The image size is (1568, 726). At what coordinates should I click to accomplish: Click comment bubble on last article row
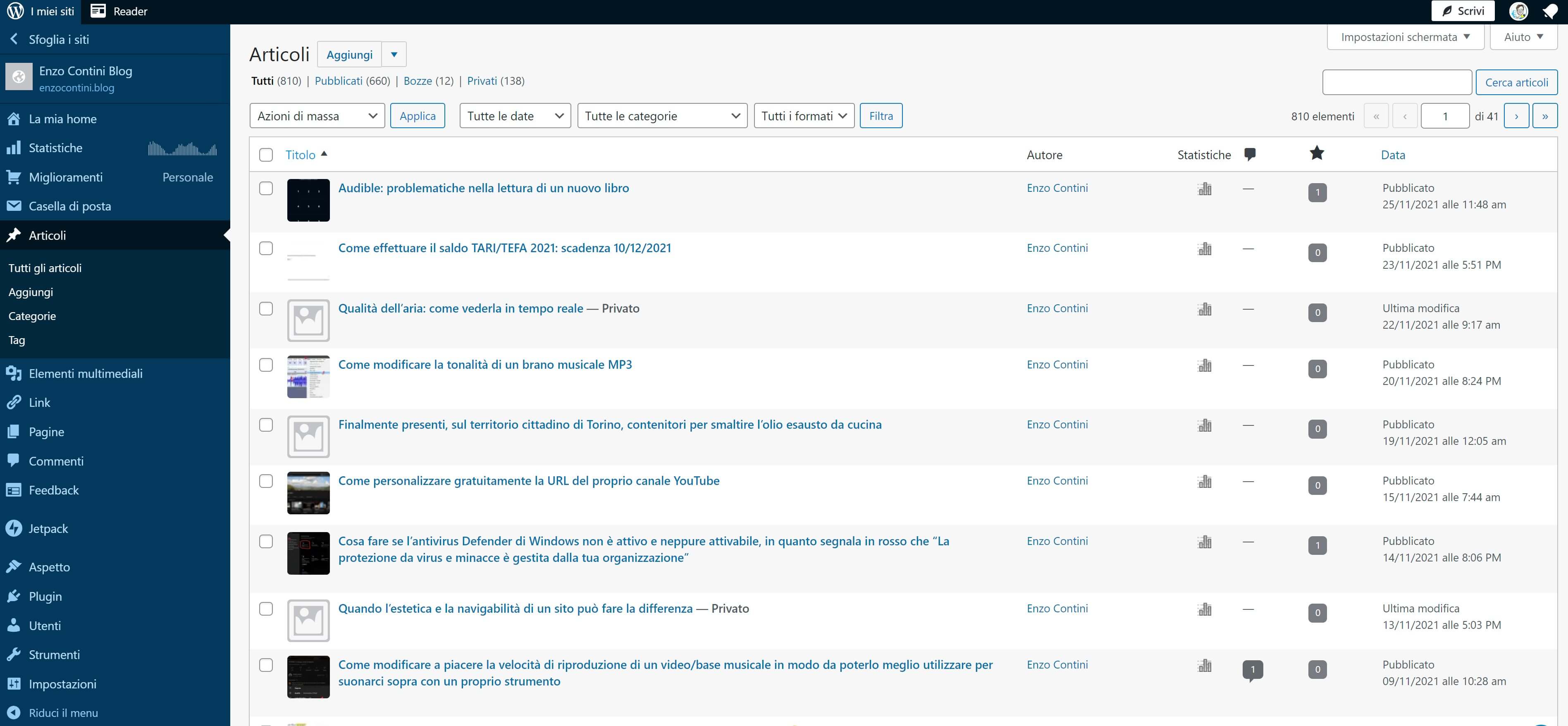tap(1252, 669)
